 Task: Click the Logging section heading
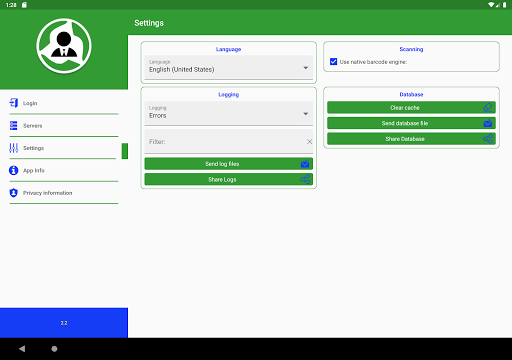click(x=229, y=95)
